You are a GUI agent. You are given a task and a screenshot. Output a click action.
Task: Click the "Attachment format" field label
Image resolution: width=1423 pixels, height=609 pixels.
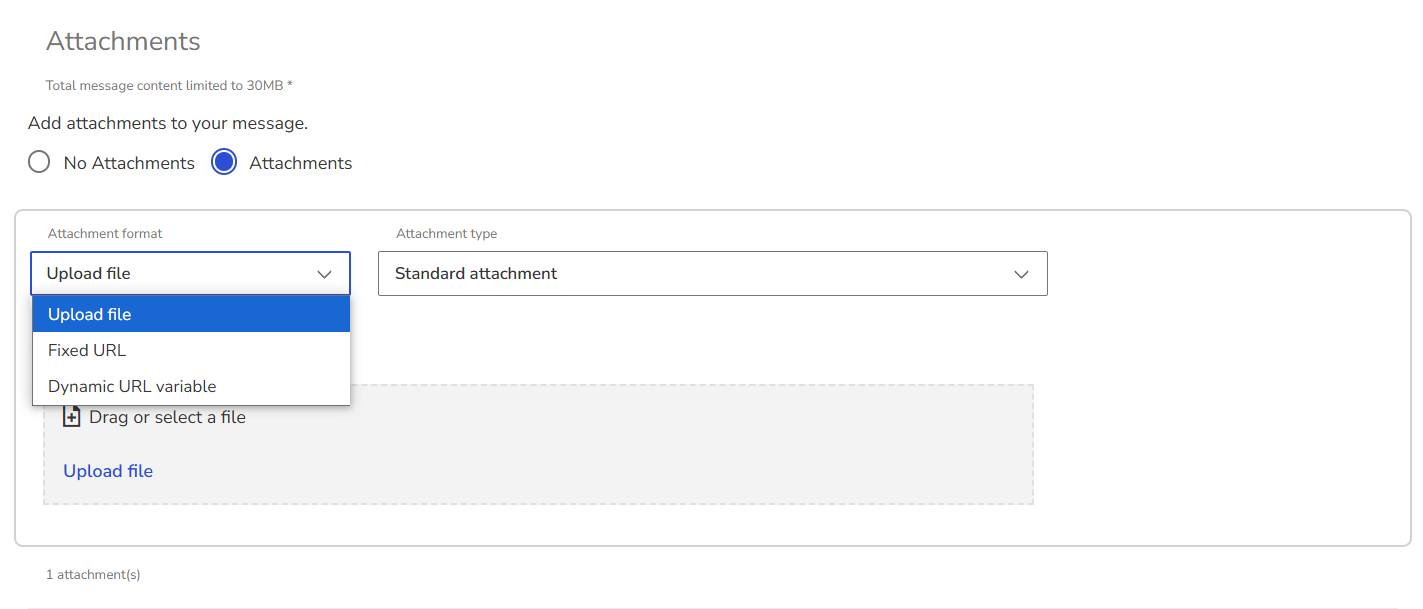(105, 233)
